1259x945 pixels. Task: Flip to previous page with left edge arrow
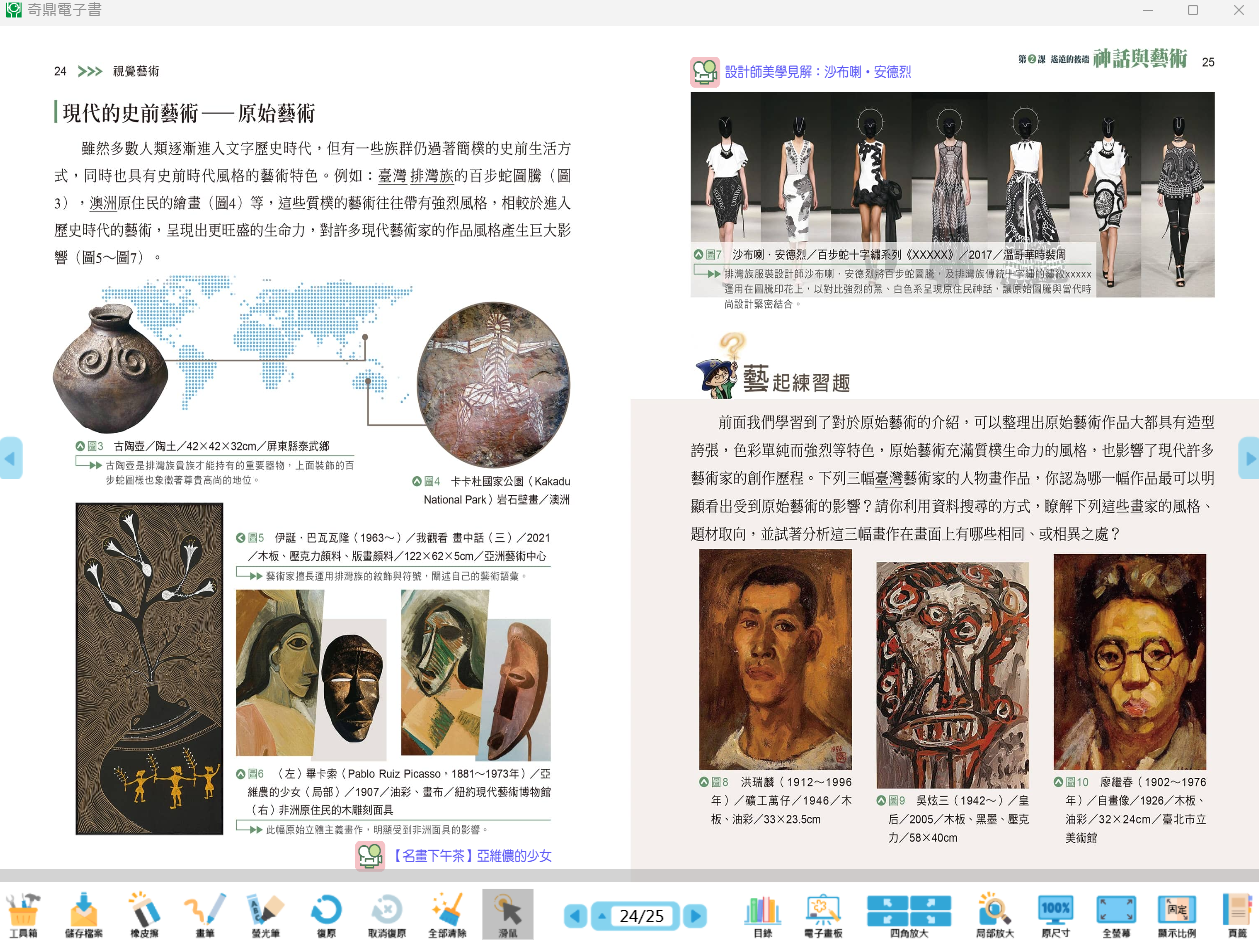coord(10,458)
